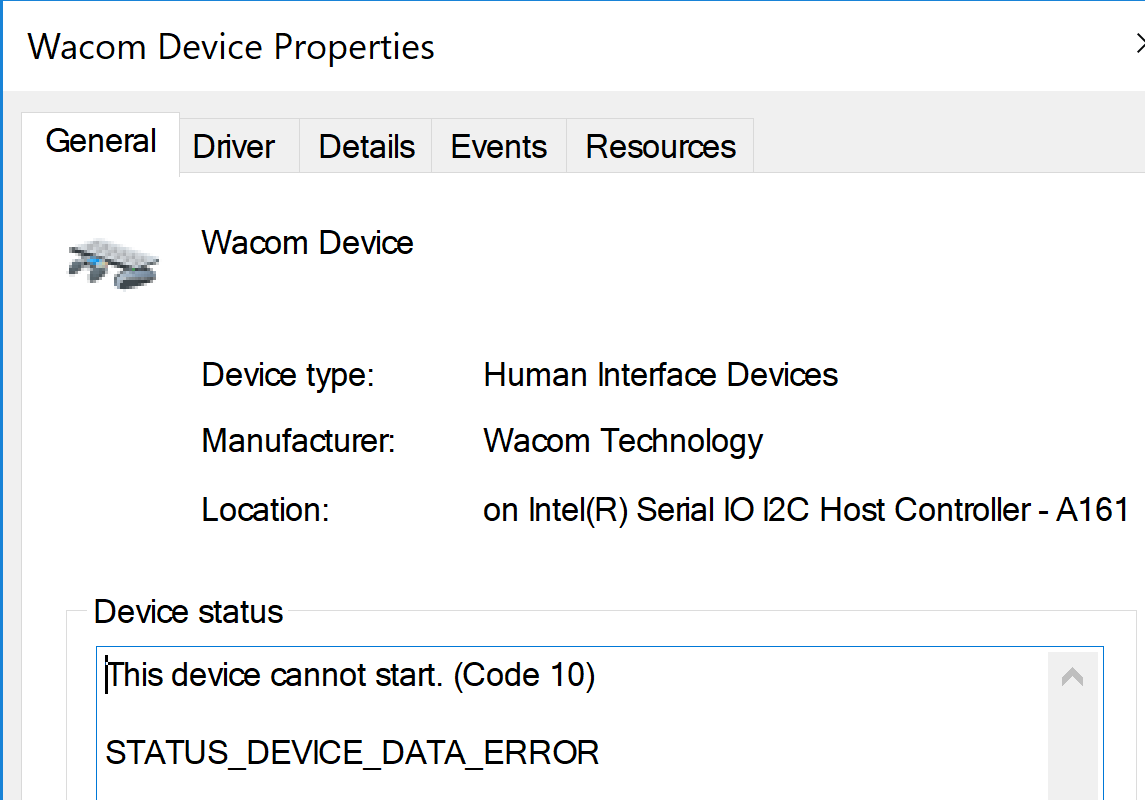
Task: Go to the Events tab
Action: (x=498, y=147)
